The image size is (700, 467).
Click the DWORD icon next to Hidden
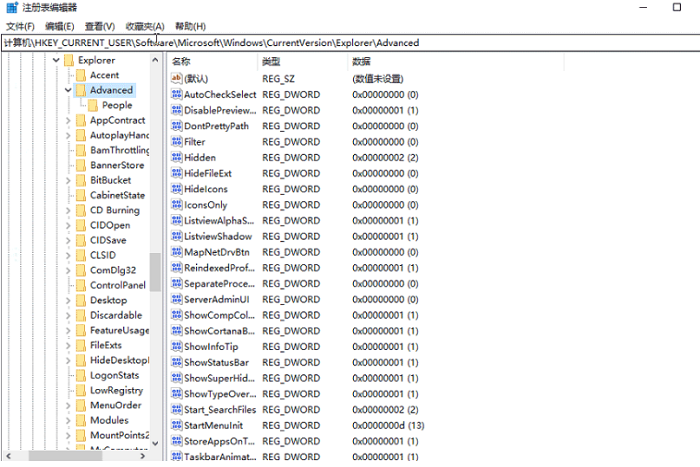pos(176,158)
